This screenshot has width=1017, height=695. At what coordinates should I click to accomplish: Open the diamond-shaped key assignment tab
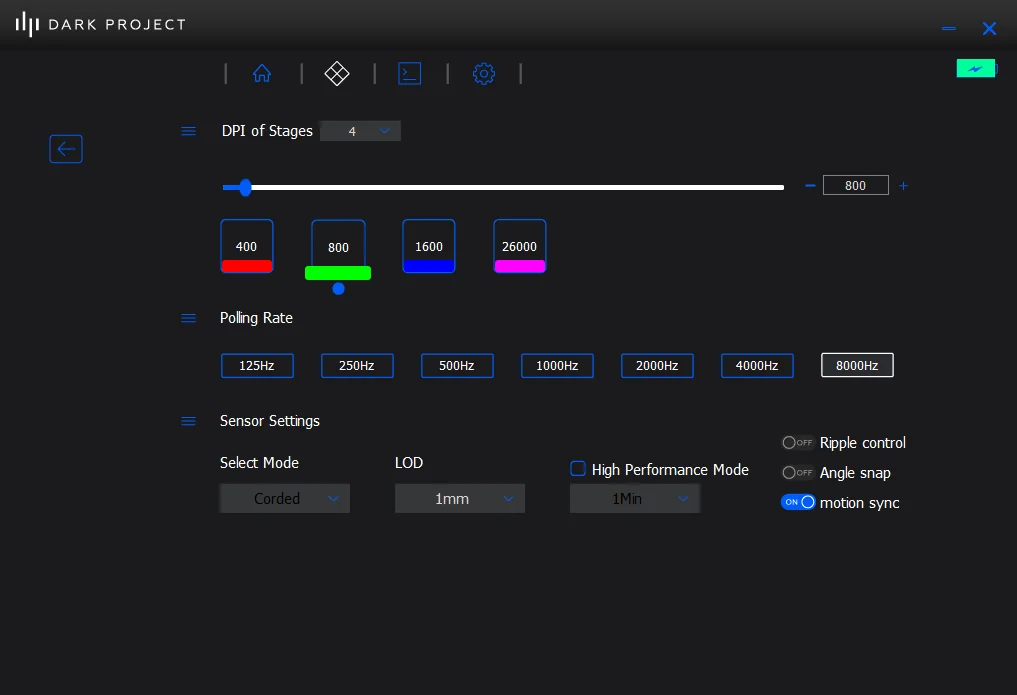coord(337,73)
